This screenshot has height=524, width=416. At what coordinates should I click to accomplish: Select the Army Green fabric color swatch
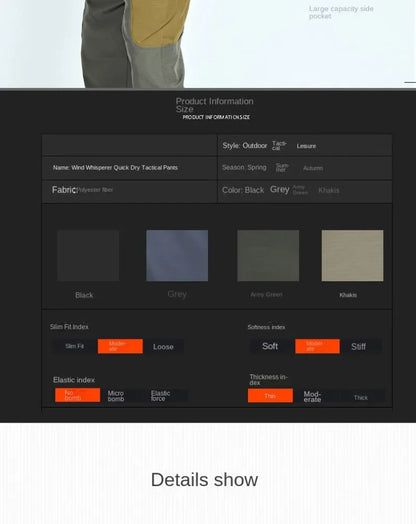pos(268,255)
